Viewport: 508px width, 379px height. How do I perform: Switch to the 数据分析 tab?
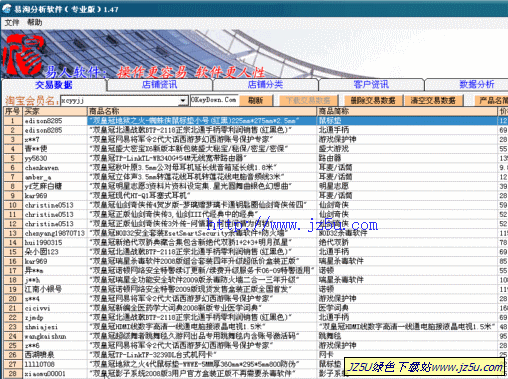click(477, 85)
